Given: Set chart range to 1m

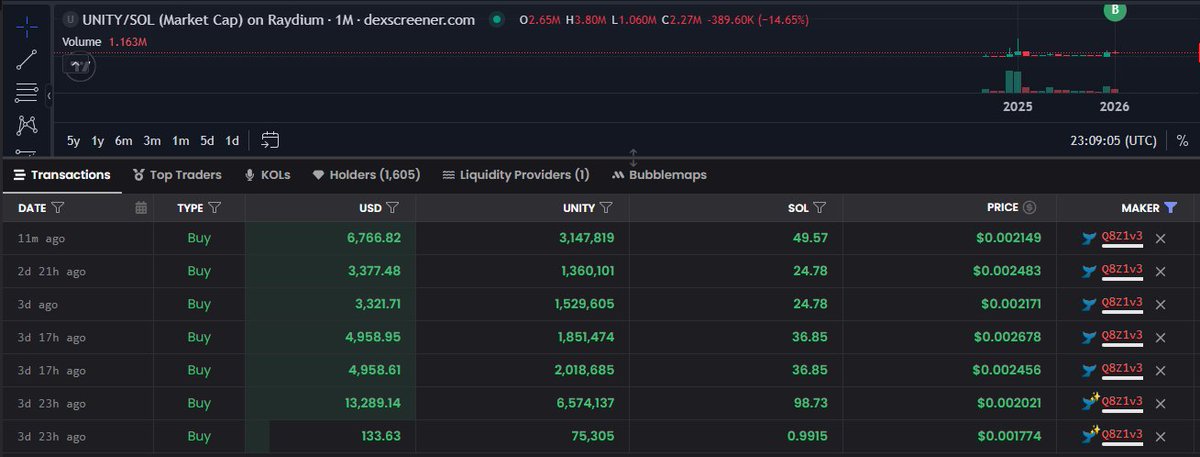Looking at the screenshot, I should 180,141.
